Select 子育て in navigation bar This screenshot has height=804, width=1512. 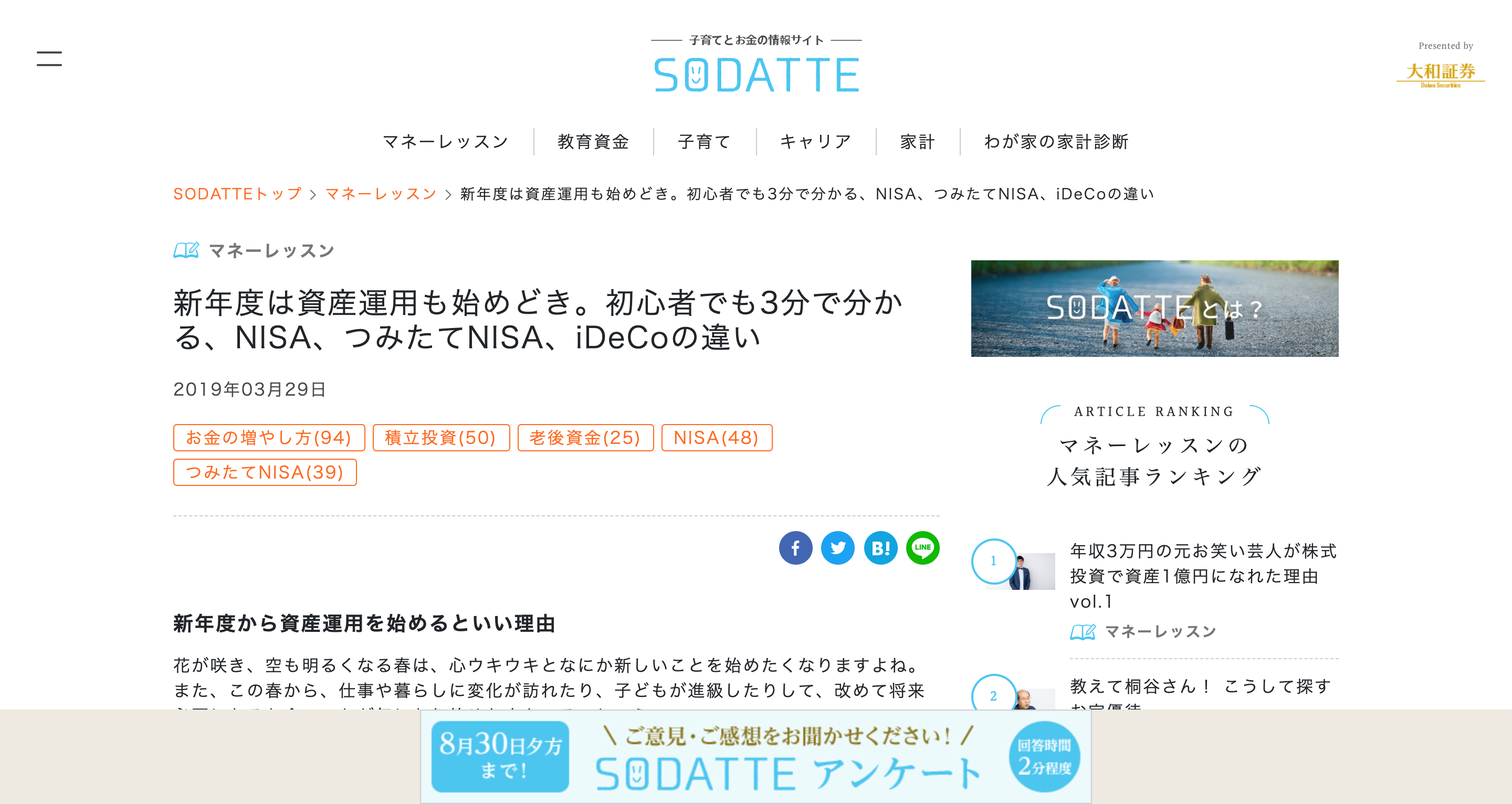coord(705,141)
